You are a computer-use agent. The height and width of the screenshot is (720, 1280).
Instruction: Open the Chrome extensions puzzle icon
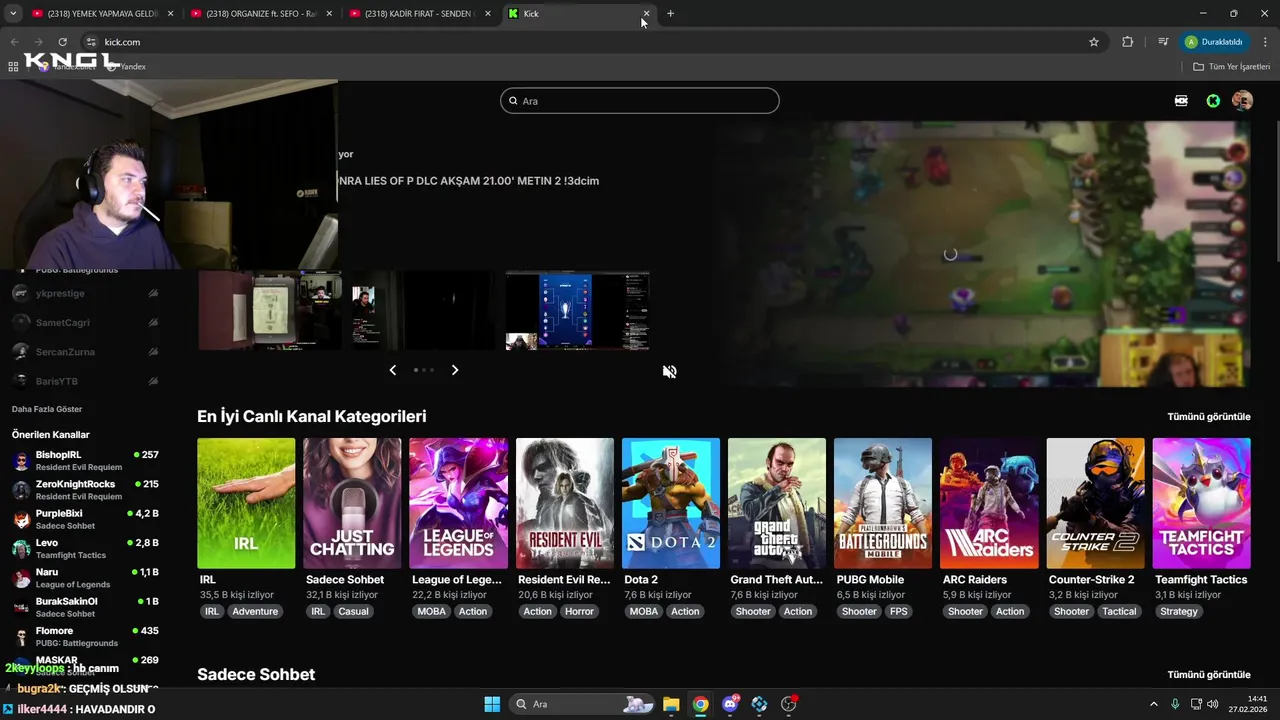1128,42
